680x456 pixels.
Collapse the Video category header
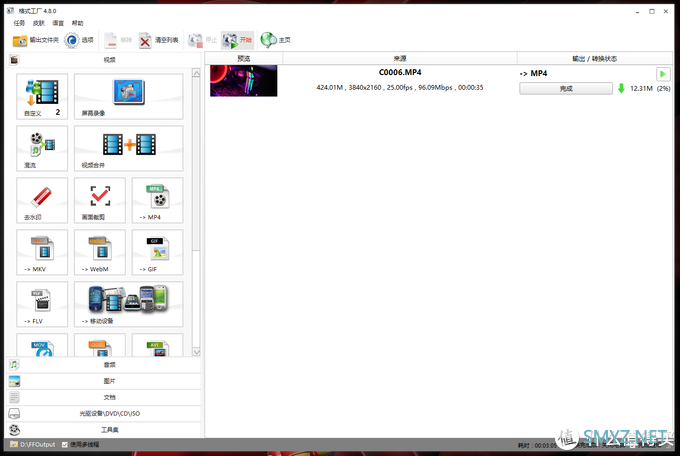[x=104, y=60]
